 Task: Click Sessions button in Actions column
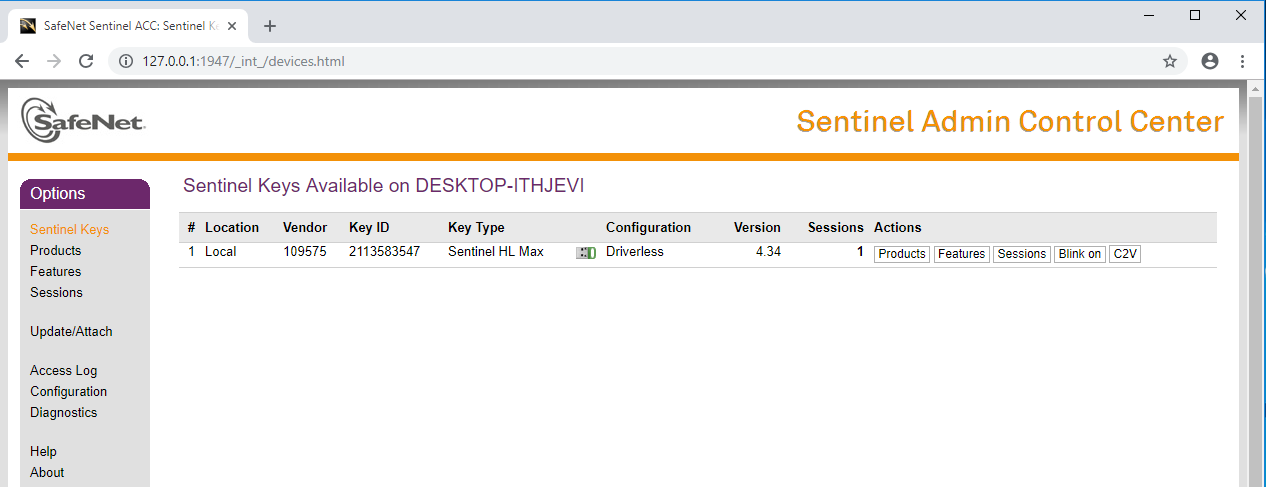(1021, 254)
